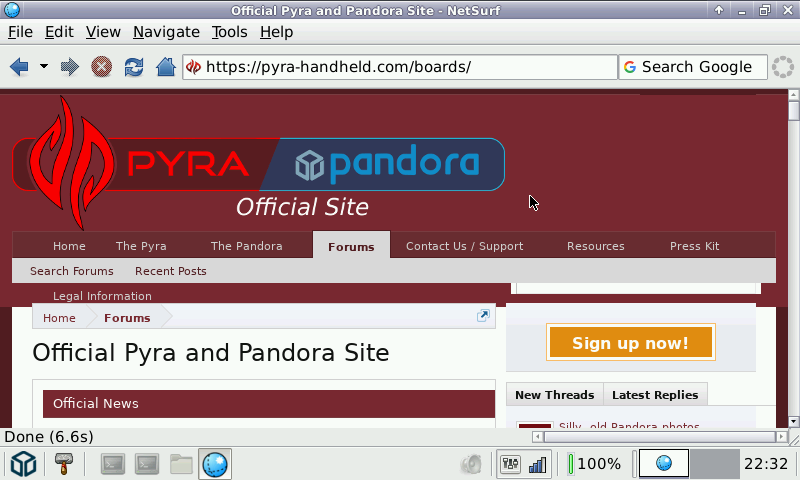The image size is (800, 480).
Task: Click the Forward navigation arrow
Action: [70, 67]
